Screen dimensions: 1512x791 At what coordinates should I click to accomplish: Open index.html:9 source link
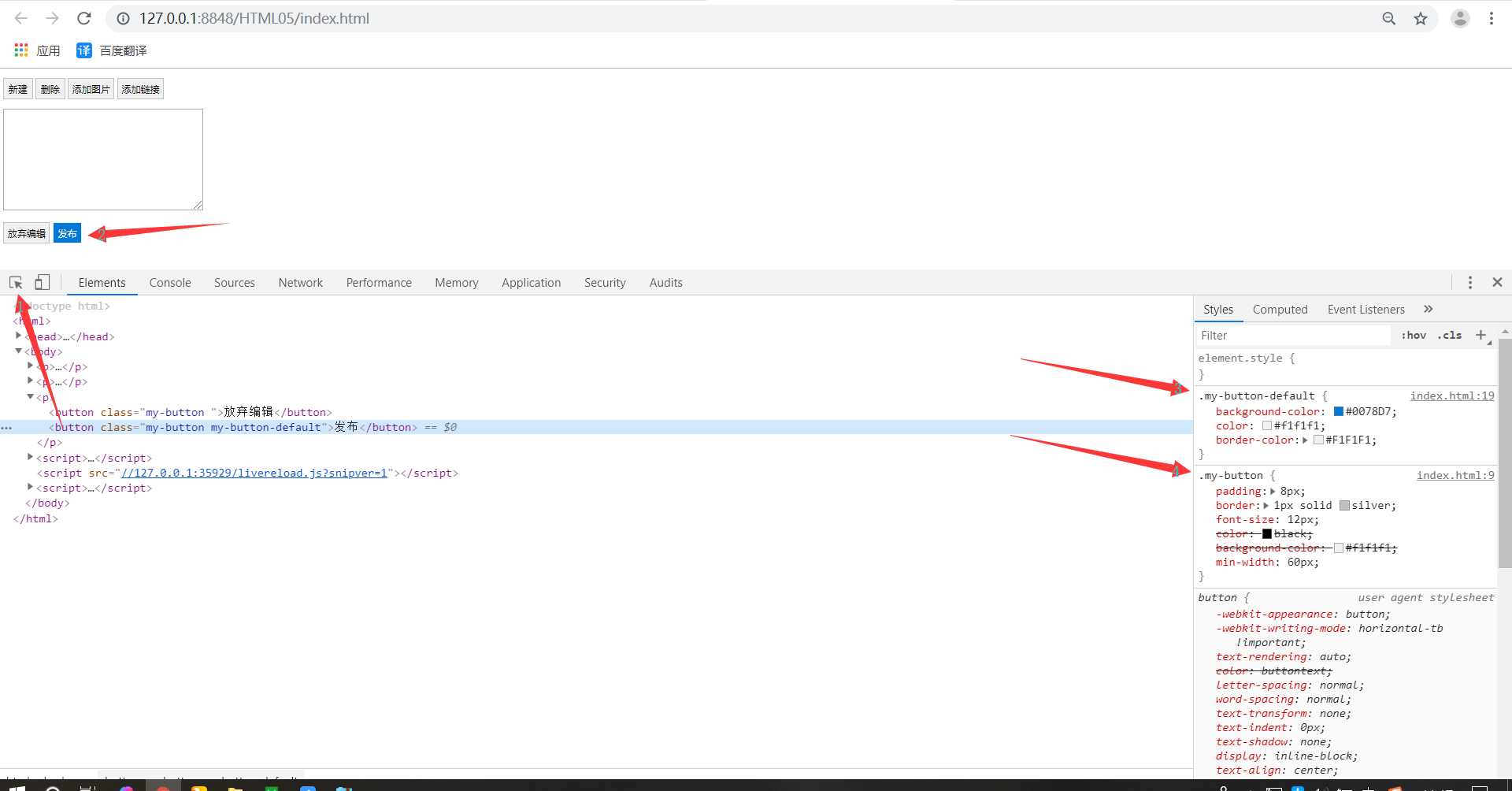[x=1455, y=475]
